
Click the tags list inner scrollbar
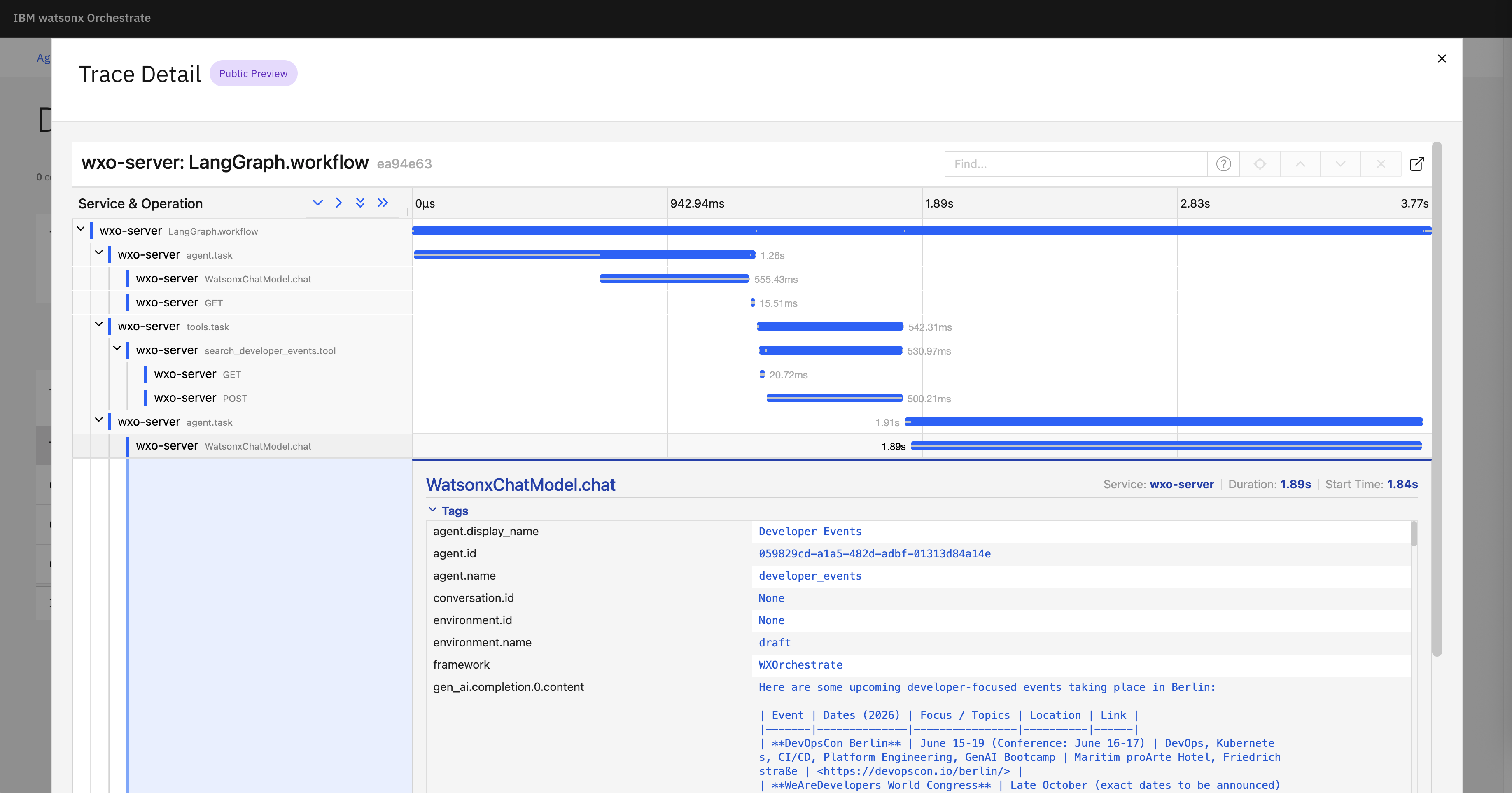1414,534
